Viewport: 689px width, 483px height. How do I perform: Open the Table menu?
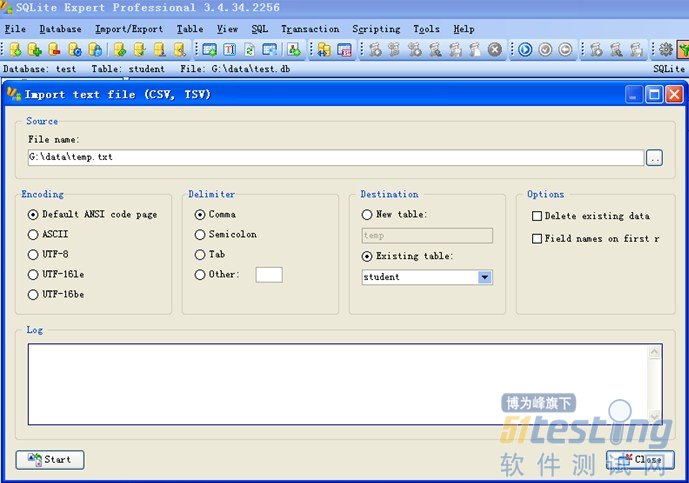tap(190, 29)
